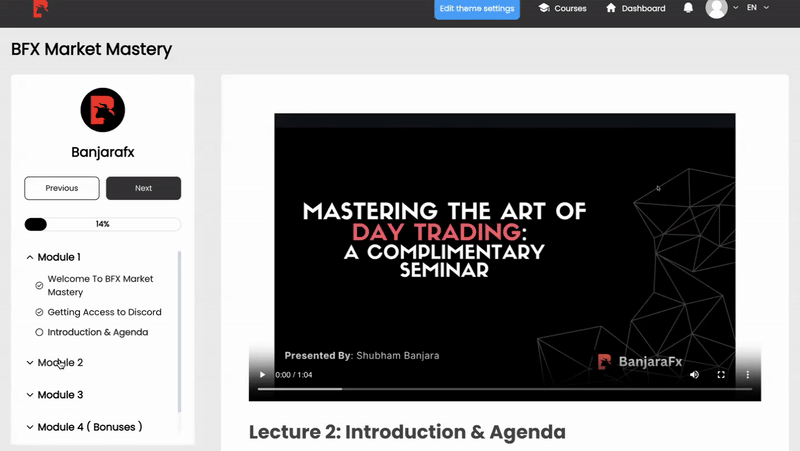Expand Module 4 ( Bonuses ) section
Image resolution: width=800 pixels, height=451 pixels.
click(84, 427)
